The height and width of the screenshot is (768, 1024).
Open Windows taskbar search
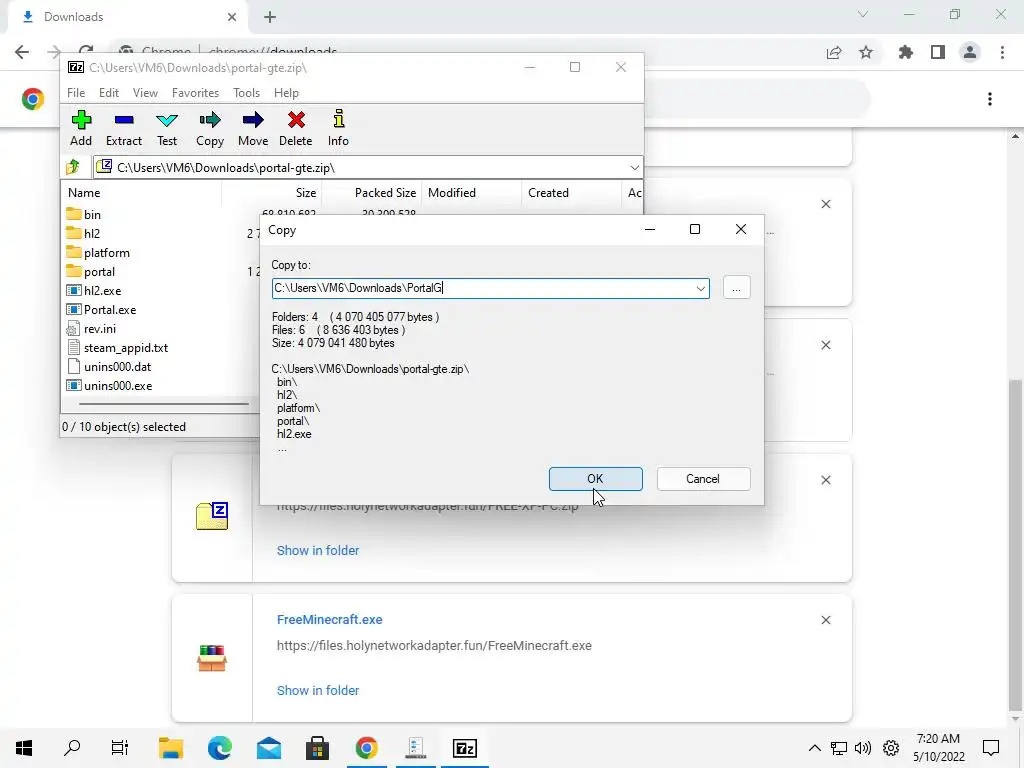coord(72,748)
